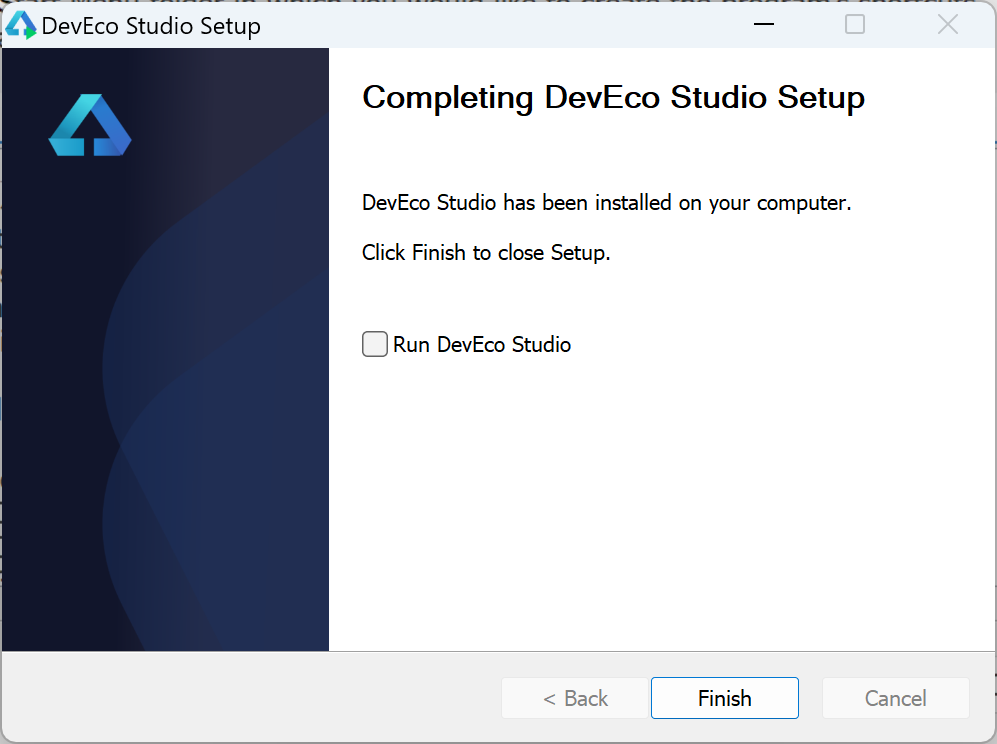Click blank white area below the checkbox

[640, 500]
